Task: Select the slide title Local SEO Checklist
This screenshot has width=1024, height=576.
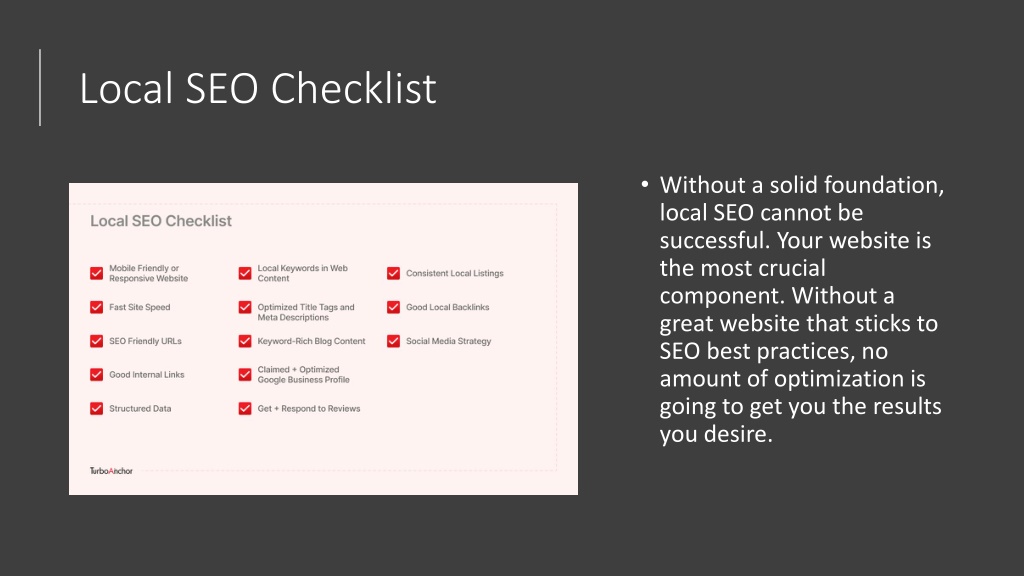Action: [x=258, y=88]
